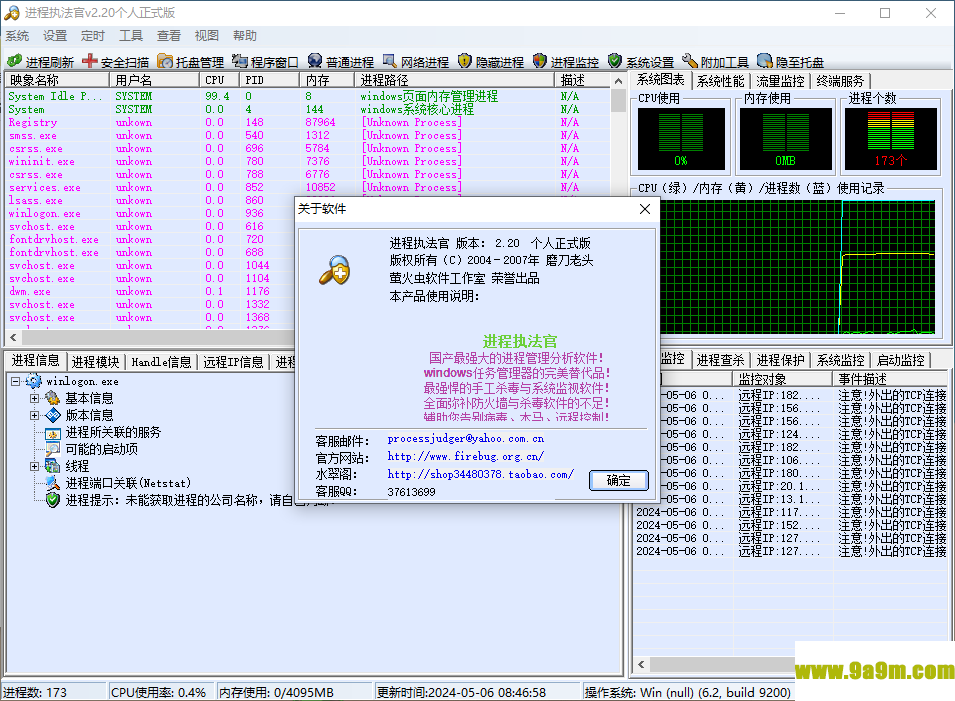Sort by the 映象名称 column header

[x=57, y=80]
